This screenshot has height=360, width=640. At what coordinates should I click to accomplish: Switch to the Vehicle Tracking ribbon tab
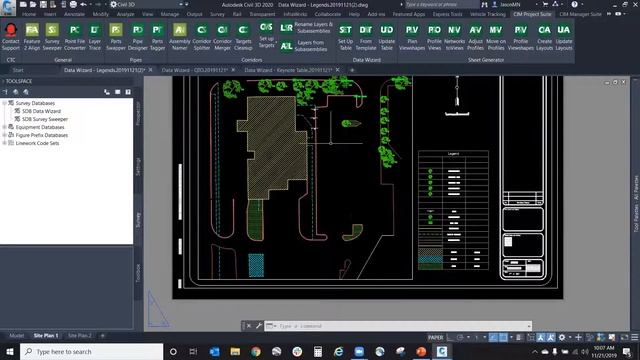[x=487, y=14]
